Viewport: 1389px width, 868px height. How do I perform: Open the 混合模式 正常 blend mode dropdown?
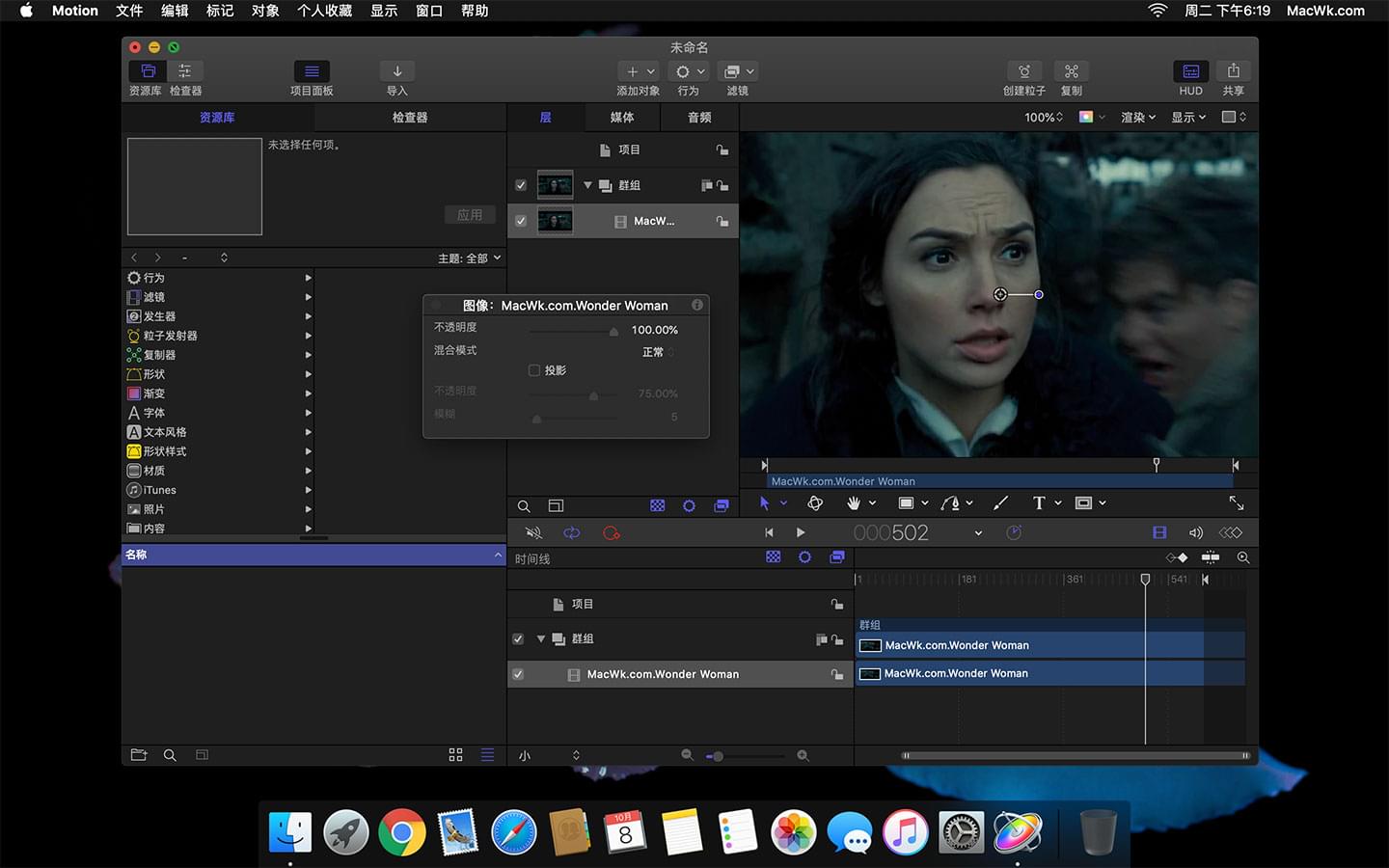(x=659, y=352)
